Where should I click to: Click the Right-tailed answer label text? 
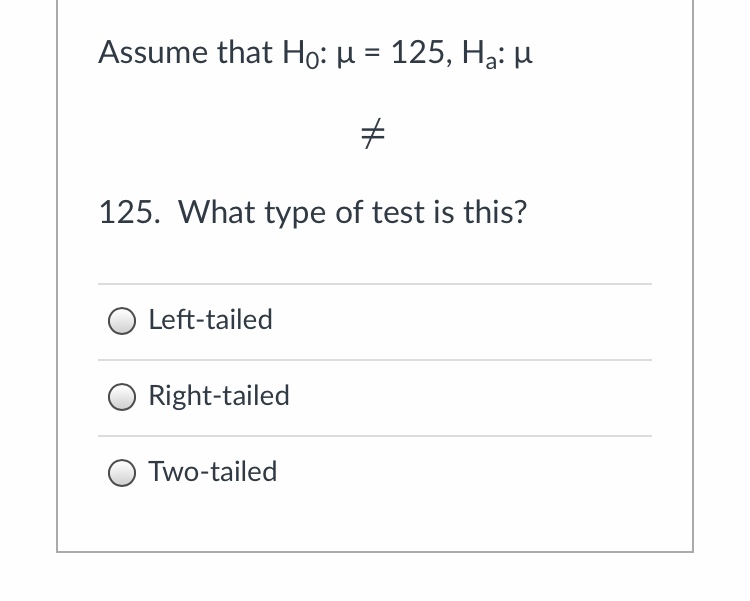click(219, 396)
